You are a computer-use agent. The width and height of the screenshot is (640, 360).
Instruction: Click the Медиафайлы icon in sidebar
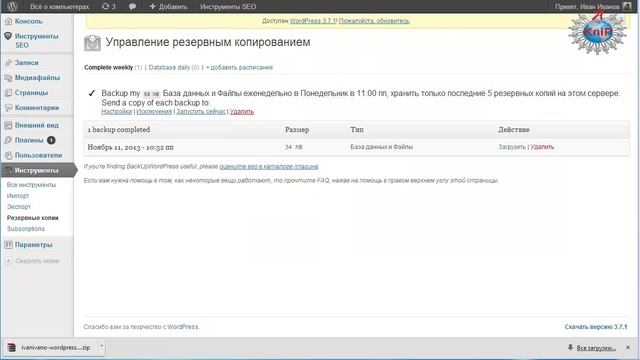(8, 78)
